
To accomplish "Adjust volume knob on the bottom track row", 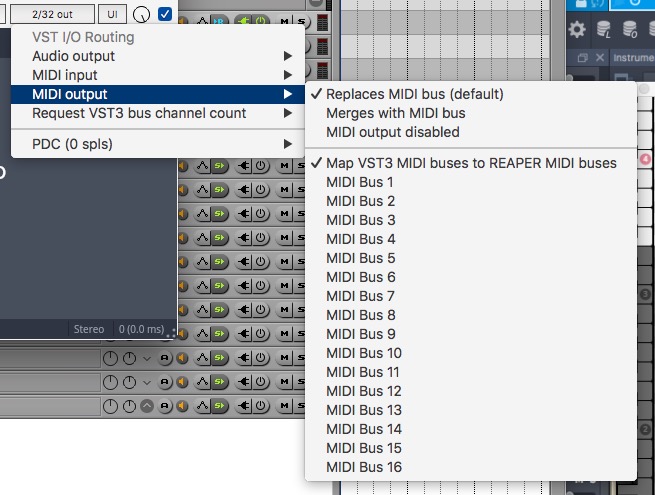I will (x=110, y=406).
